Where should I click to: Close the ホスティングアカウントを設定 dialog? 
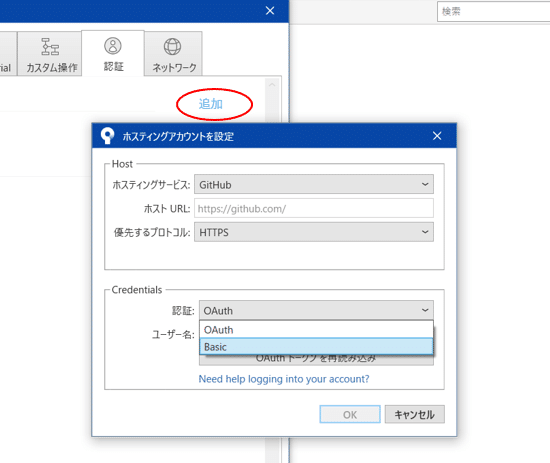437,136
